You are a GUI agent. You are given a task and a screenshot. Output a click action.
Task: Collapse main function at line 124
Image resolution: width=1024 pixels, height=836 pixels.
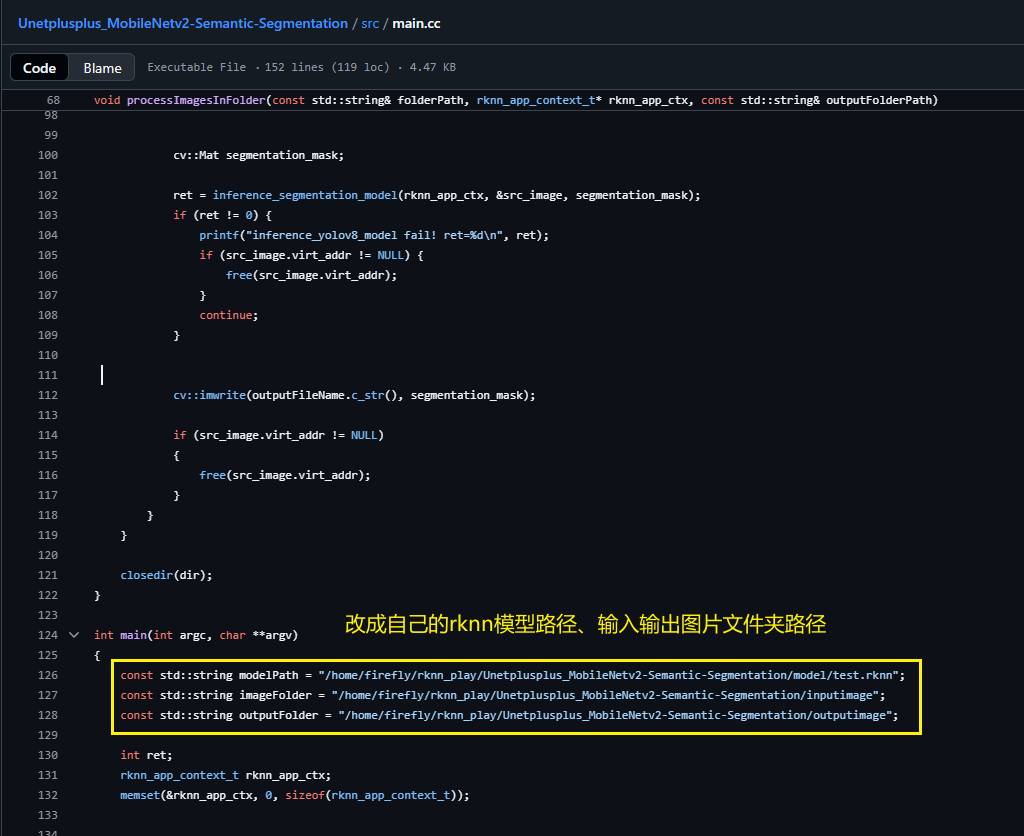pyautogui.click(x=74, y=635)
